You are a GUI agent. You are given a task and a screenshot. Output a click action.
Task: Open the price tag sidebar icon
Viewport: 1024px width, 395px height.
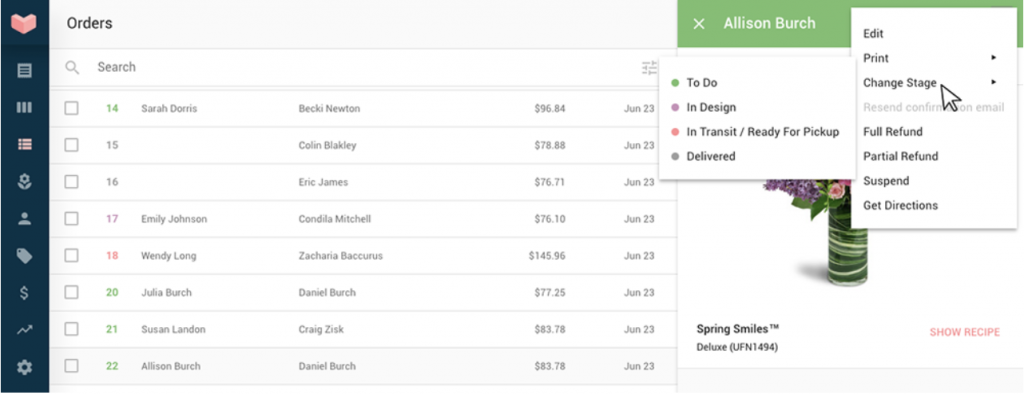click(24, 256)
